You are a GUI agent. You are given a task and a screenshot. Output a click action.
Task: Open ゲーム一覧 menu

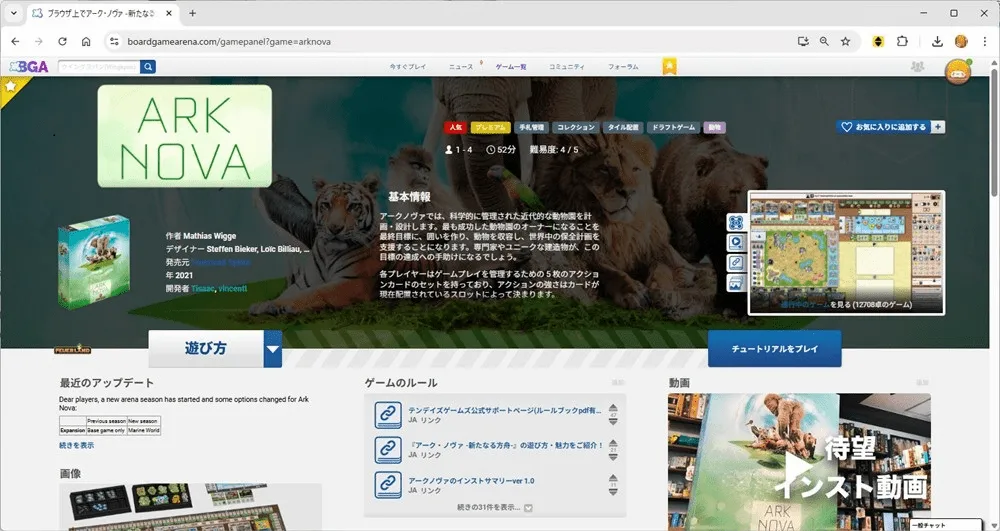click(511, 66)
